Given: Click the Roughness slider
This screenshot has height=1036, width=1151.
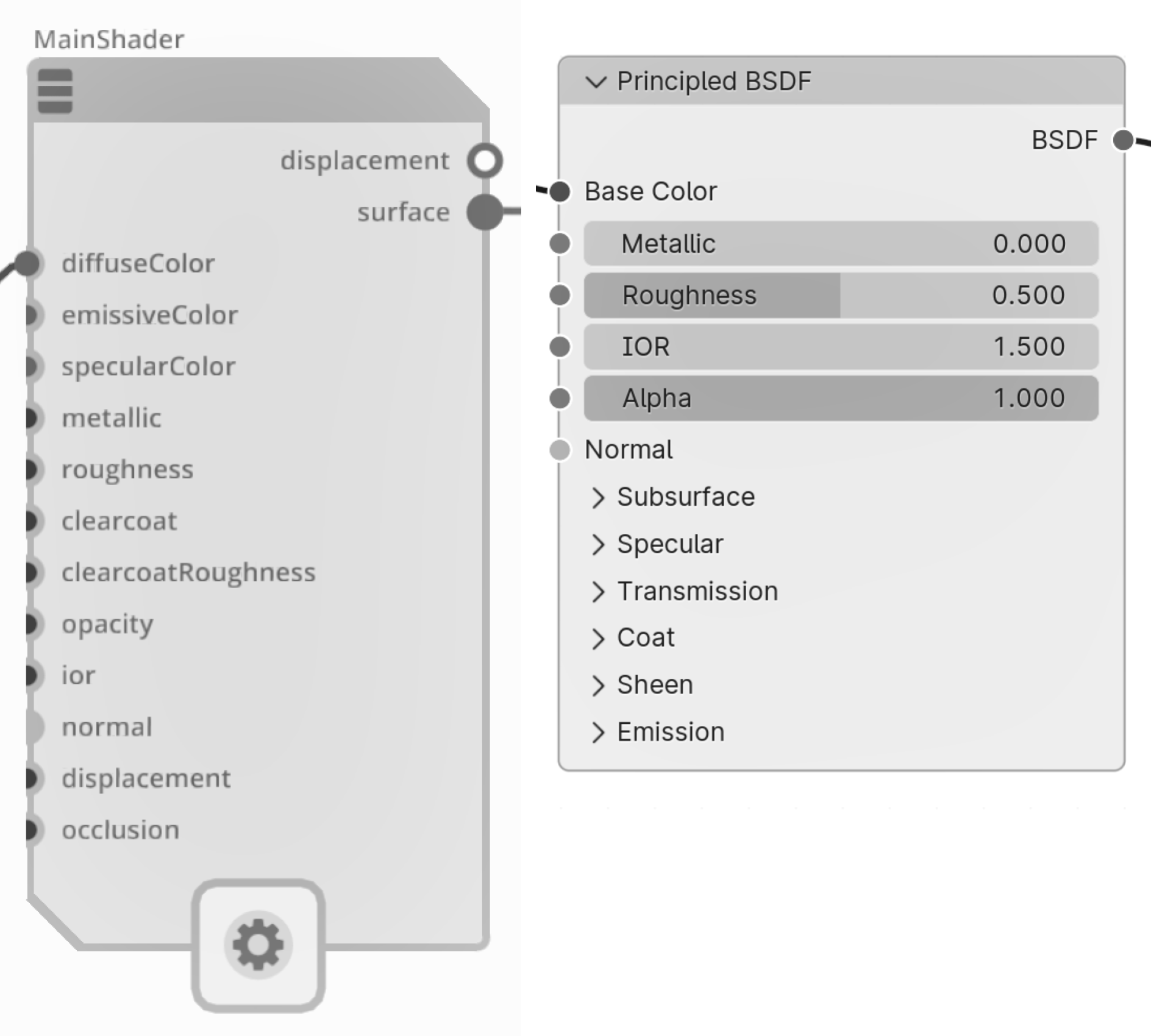Looking at the screenshot, I should point(841,296).
